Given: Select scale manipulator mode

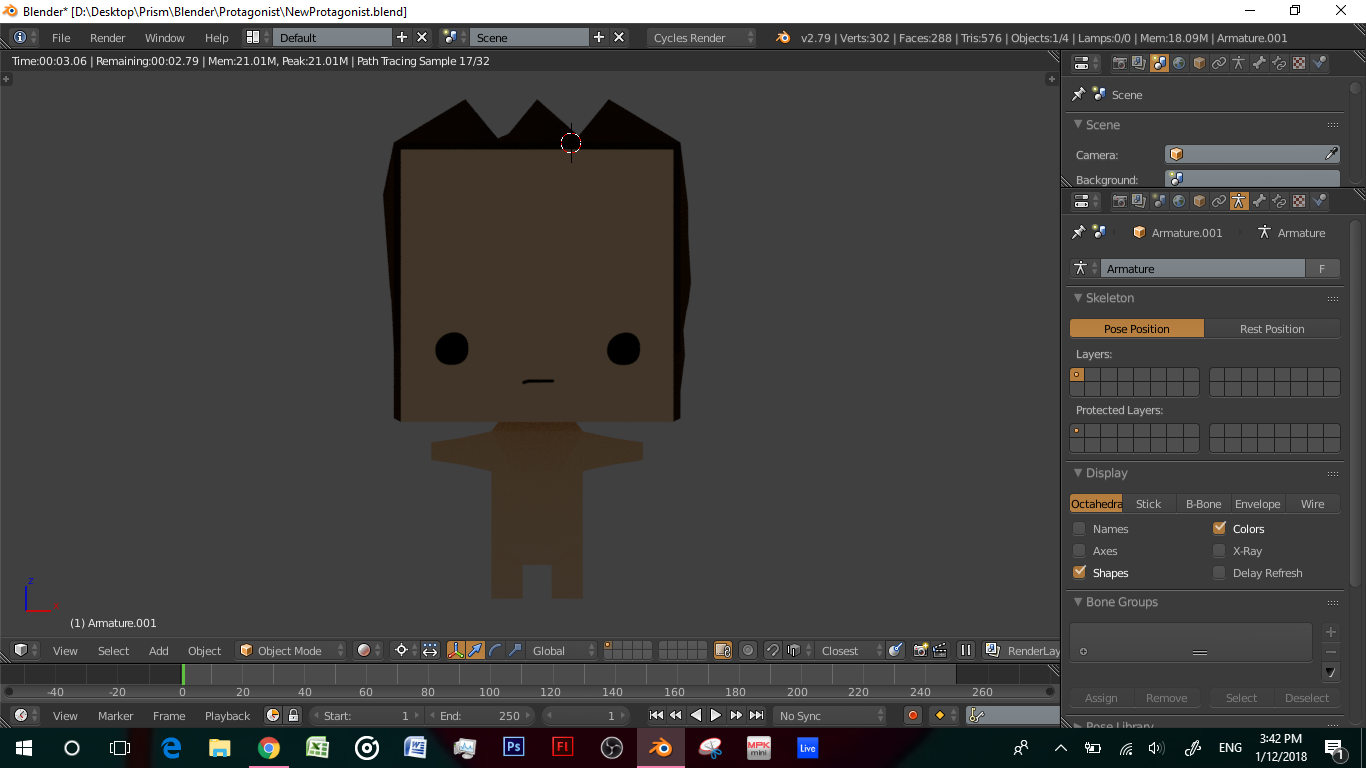Looking at the screenshot, I should [515, 650].
